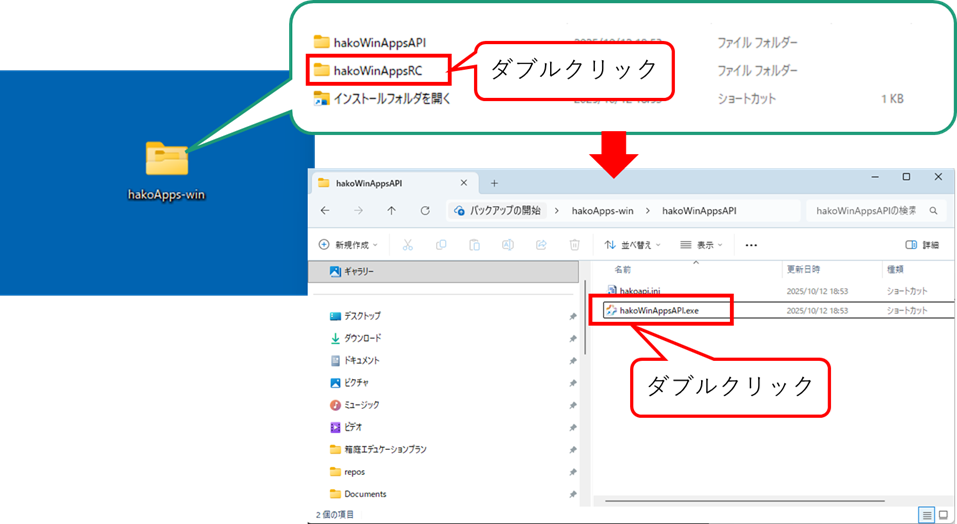Click the Share icon in the Explorer toolbar
The width and height of the screenshot is (957, 524).
click(541, 245)
